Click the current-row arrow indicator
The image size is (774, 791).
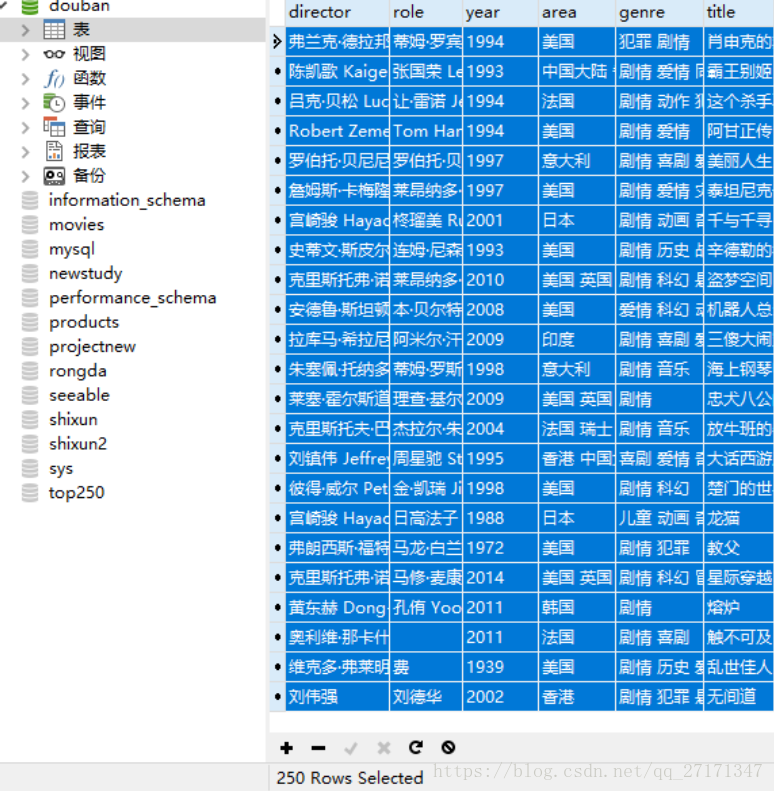(x=277, y=41)
